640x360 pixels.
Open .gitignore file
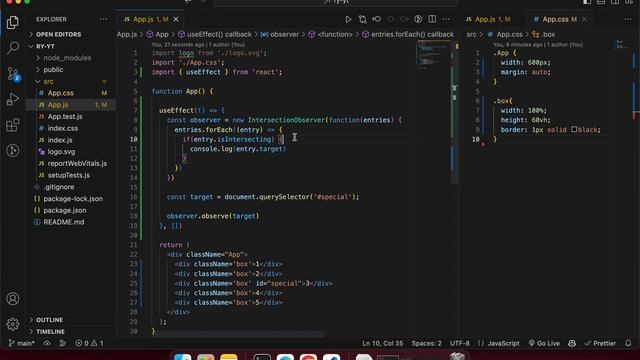pyautogui.click(x=59, y=187)
